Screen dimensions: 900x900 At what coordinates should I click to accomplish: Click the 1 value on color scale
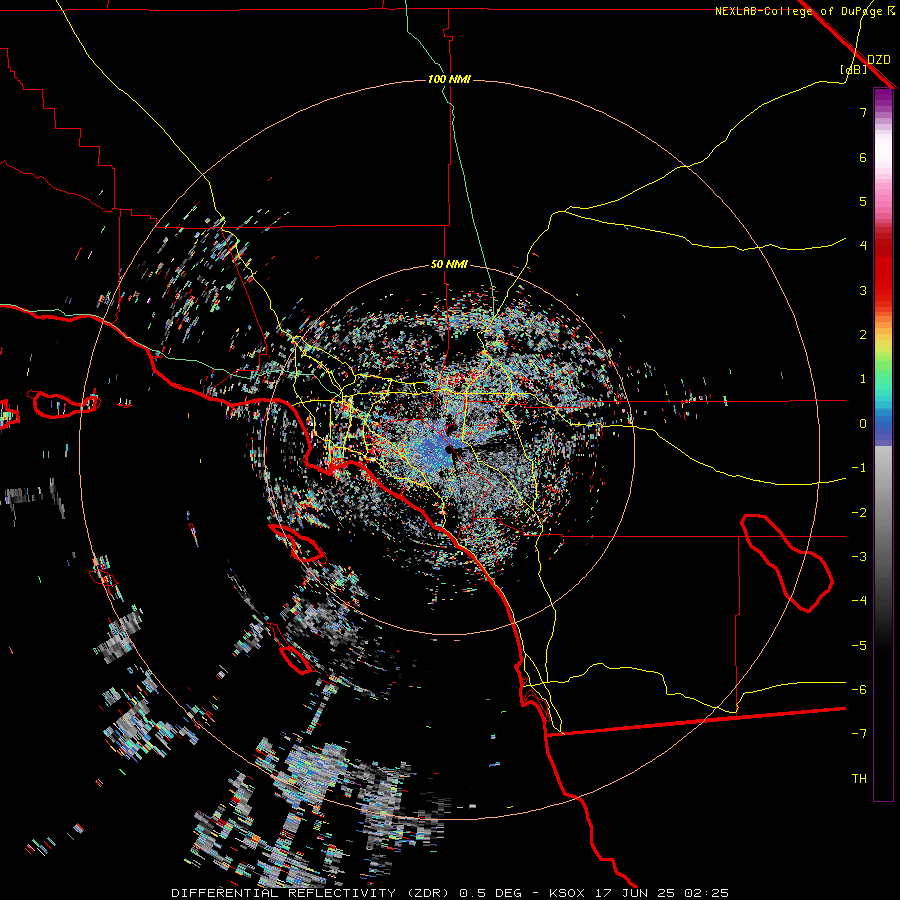[x=863, y=379]
